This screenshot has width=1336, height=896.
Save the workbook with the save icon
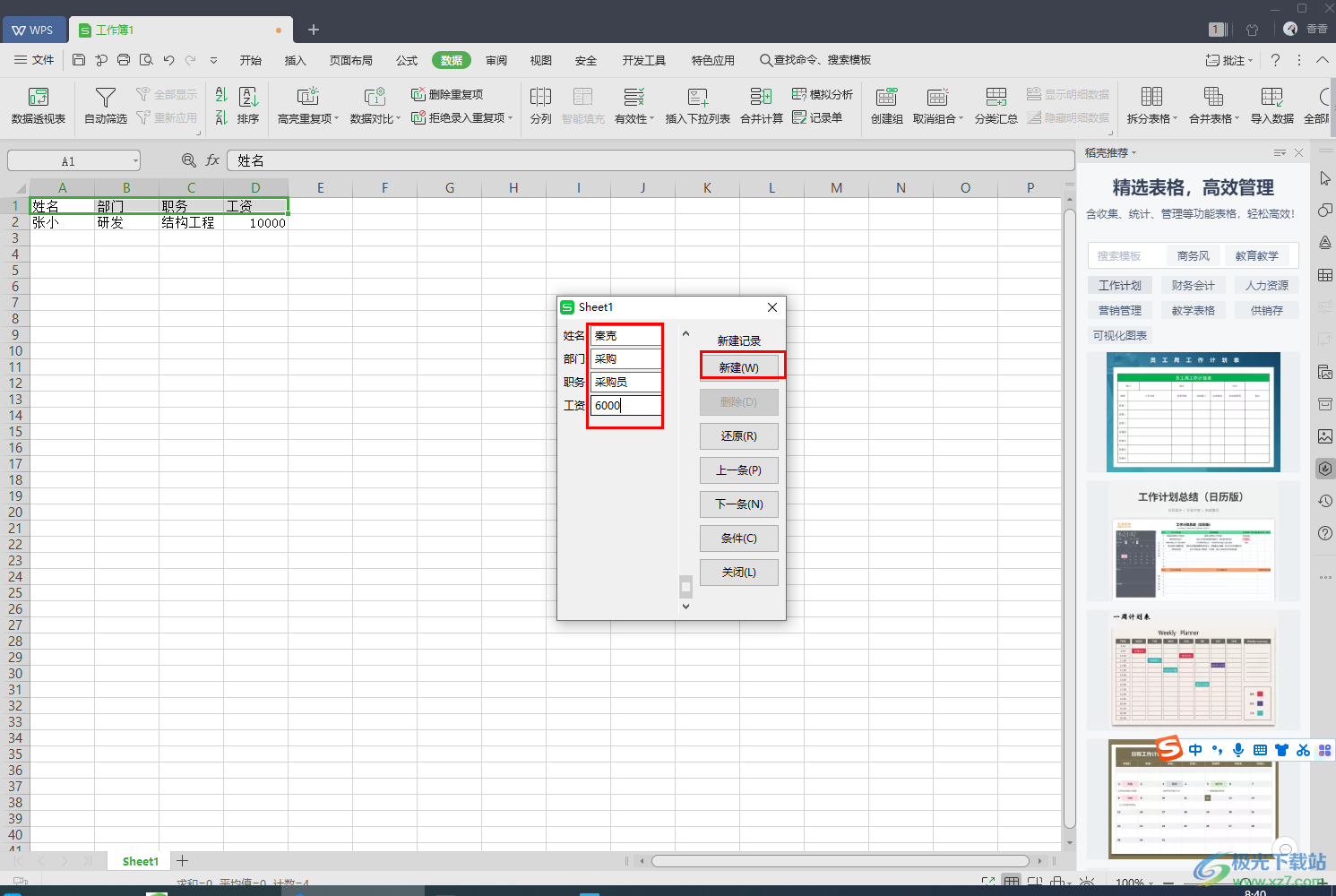pyautogui.click(x=79, y=60)
